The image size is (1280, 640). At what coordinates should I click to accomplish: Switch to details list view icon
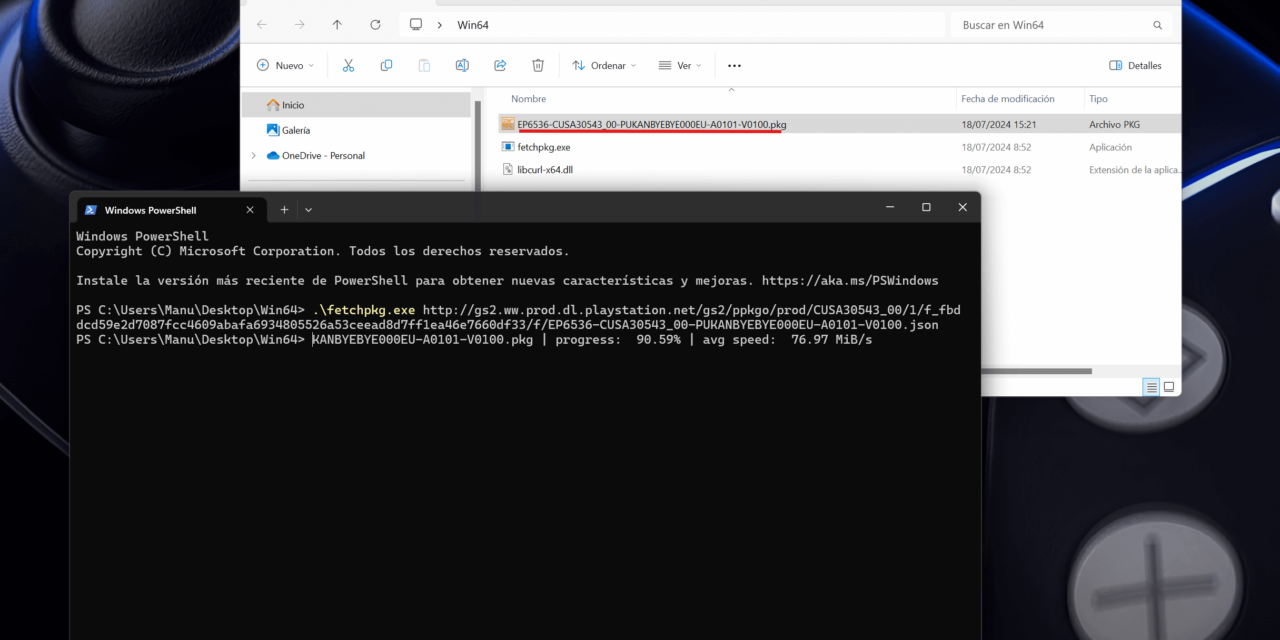[1151, 387]
